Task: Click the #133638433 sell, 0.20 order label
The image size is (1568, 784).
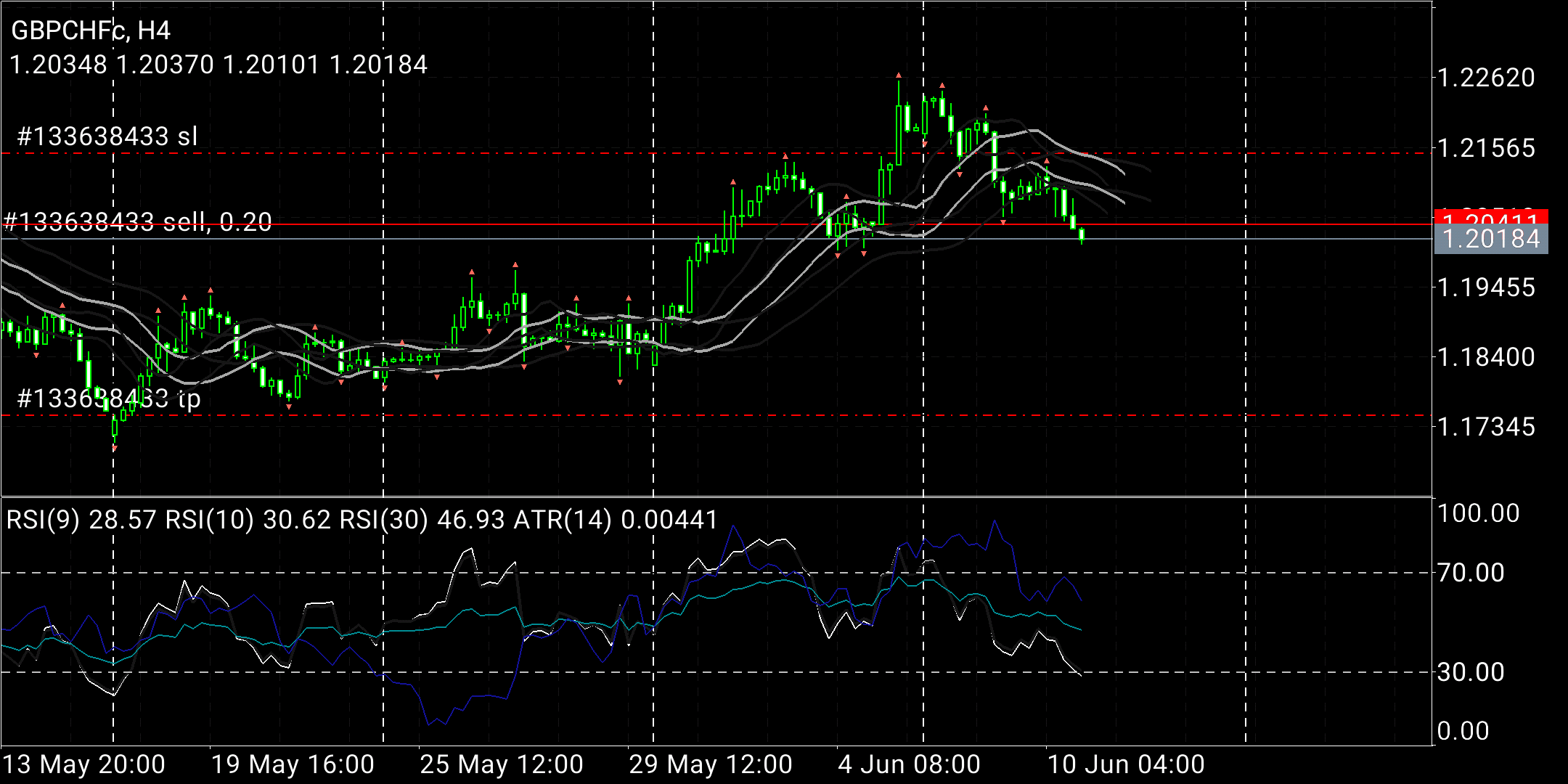Action: point(138,221)
